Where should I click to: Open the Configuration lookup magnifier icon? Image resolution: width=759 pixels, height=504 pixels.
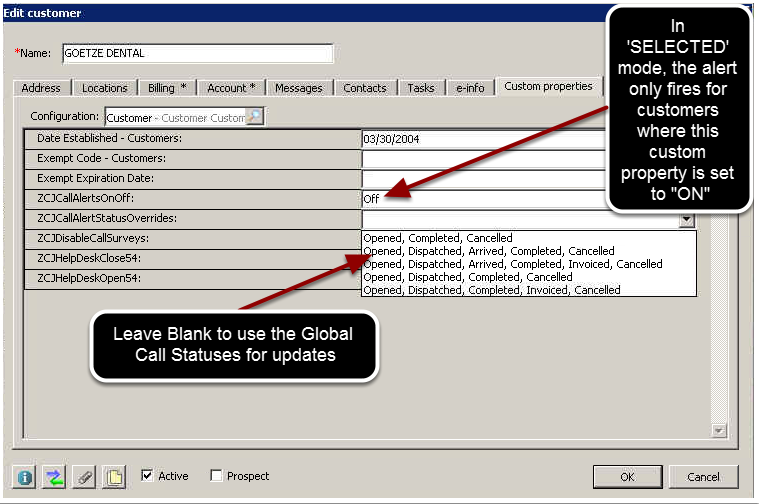[255, 116]
